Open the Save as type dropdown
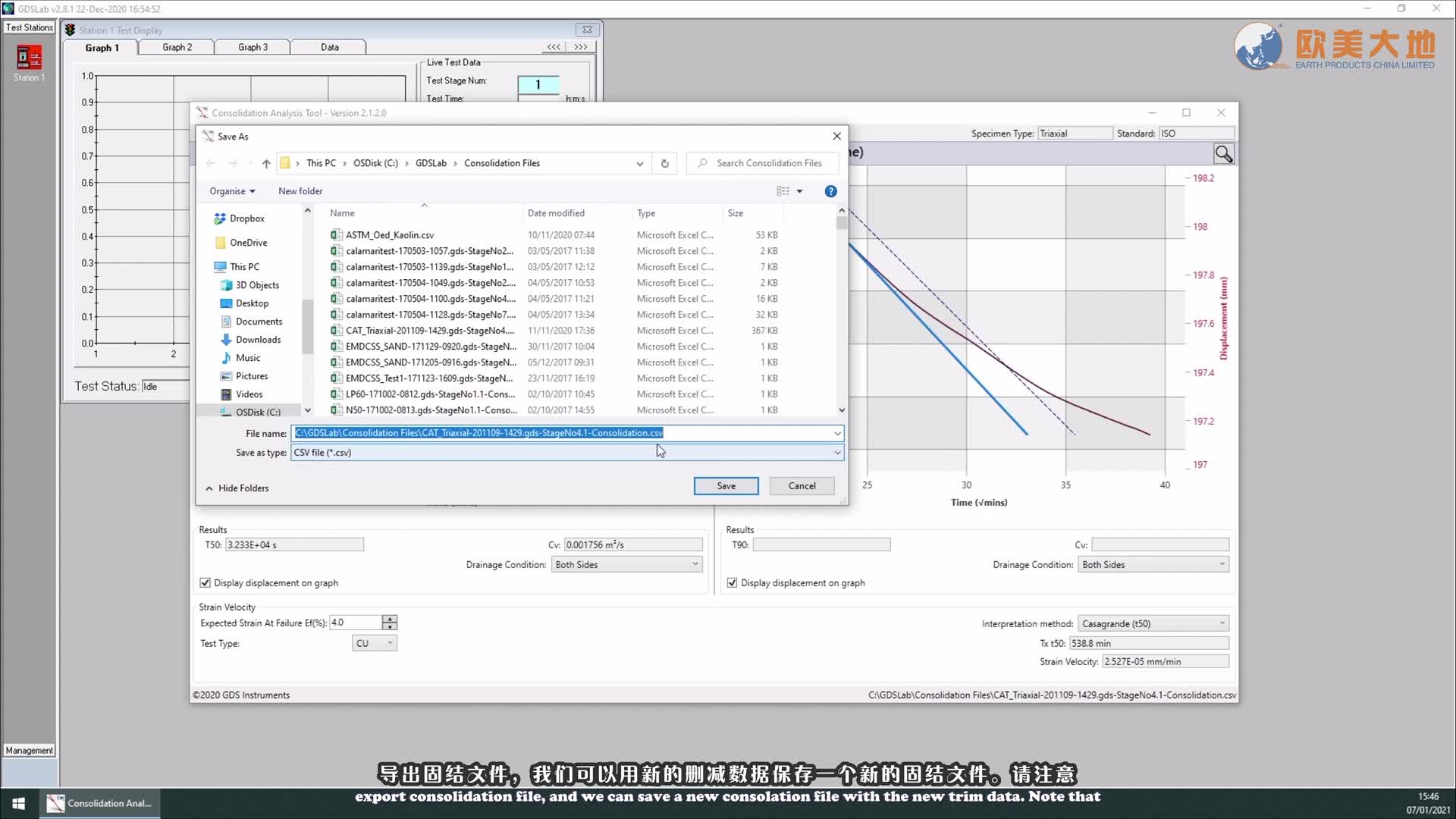 point(837,453)
